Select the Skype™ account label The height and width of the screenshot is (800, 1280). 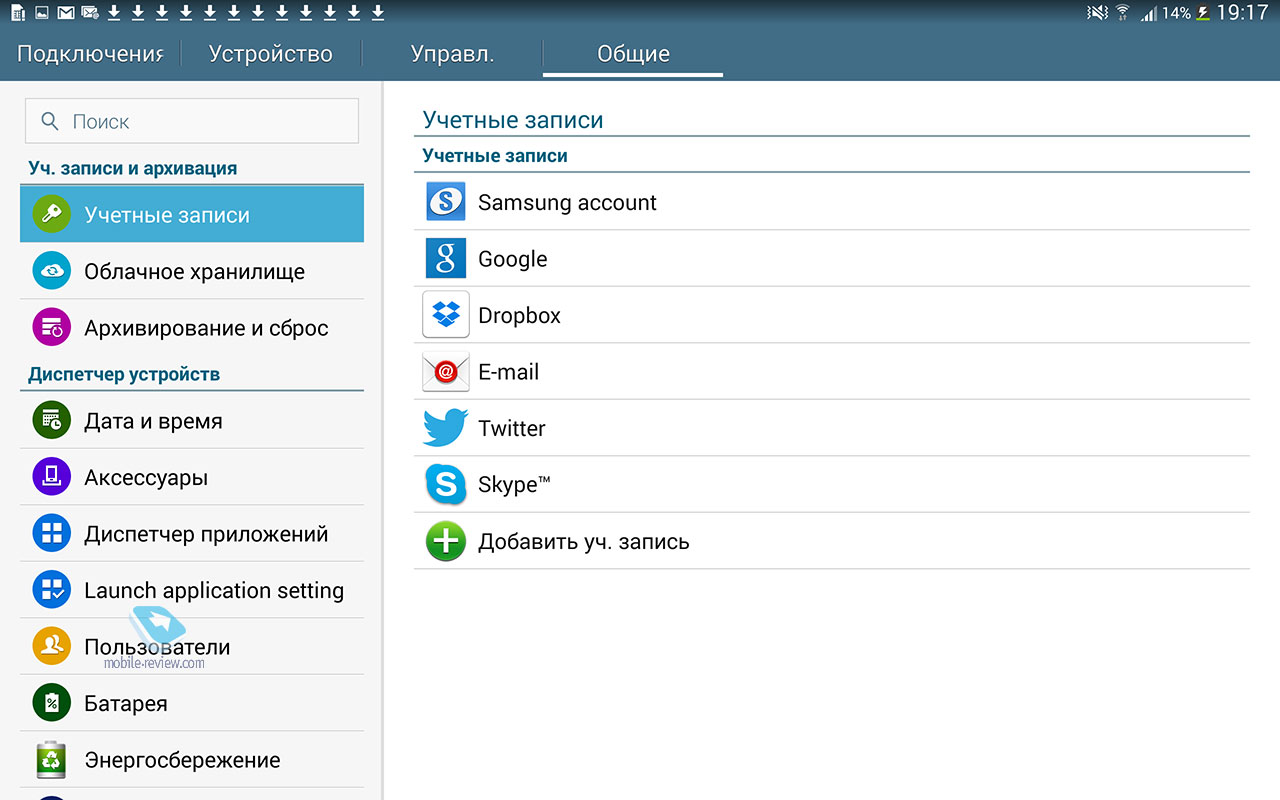[x=514, y=485]
